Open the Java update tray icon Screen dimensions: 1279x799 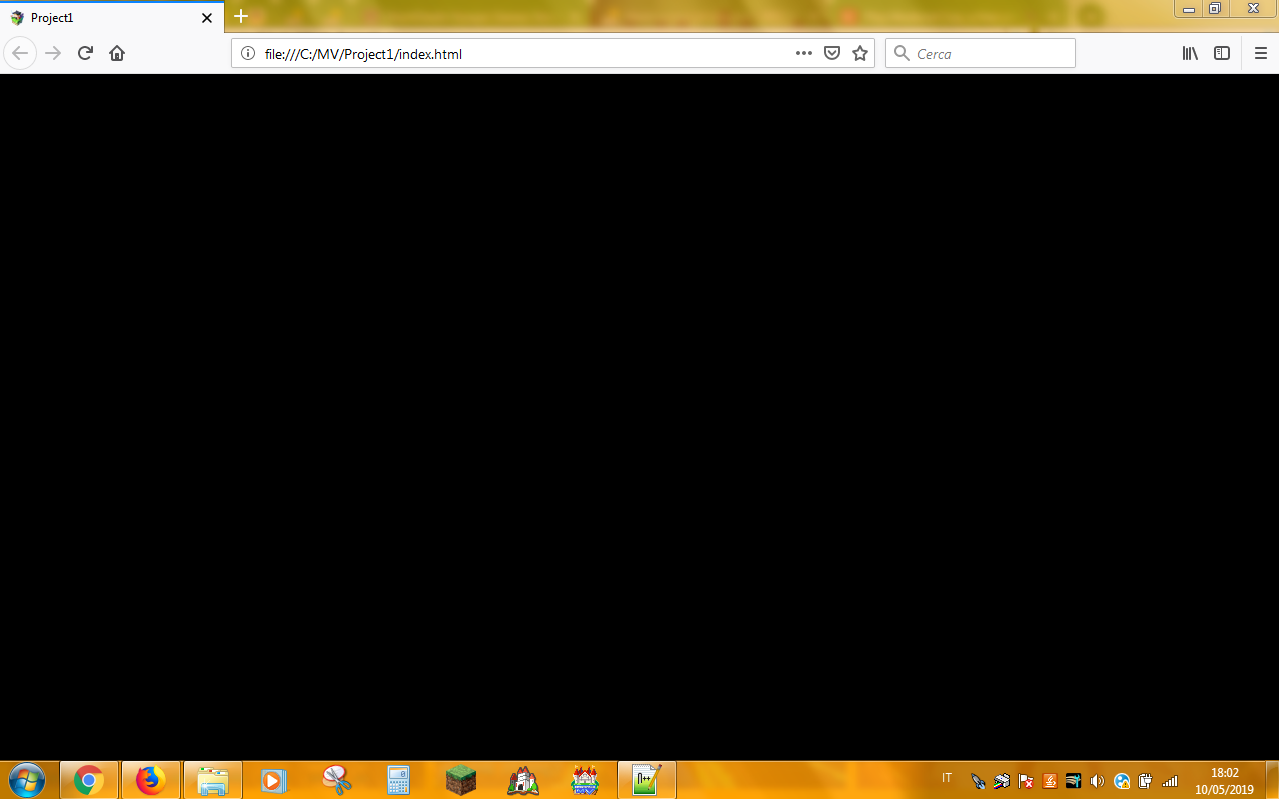(x=1050, y=781)
